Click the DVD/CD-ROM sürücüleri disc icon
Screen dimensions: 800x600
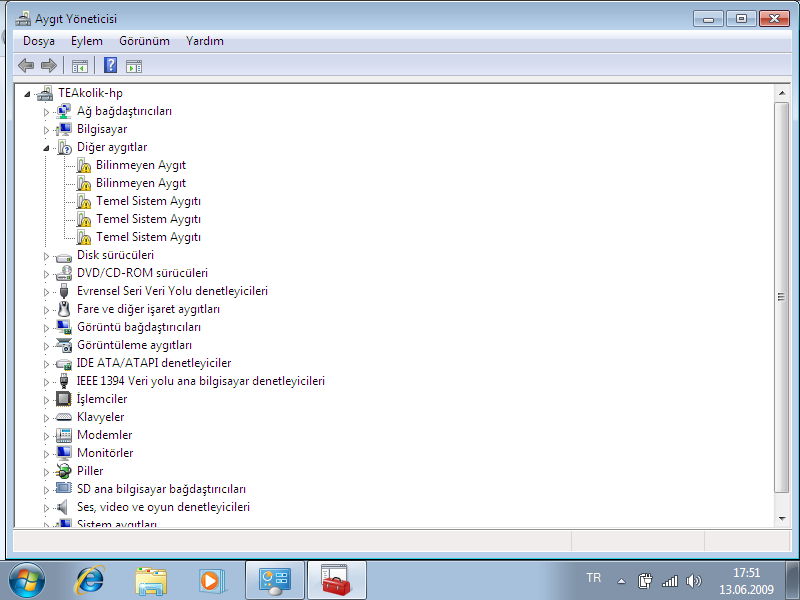[64, 273]
